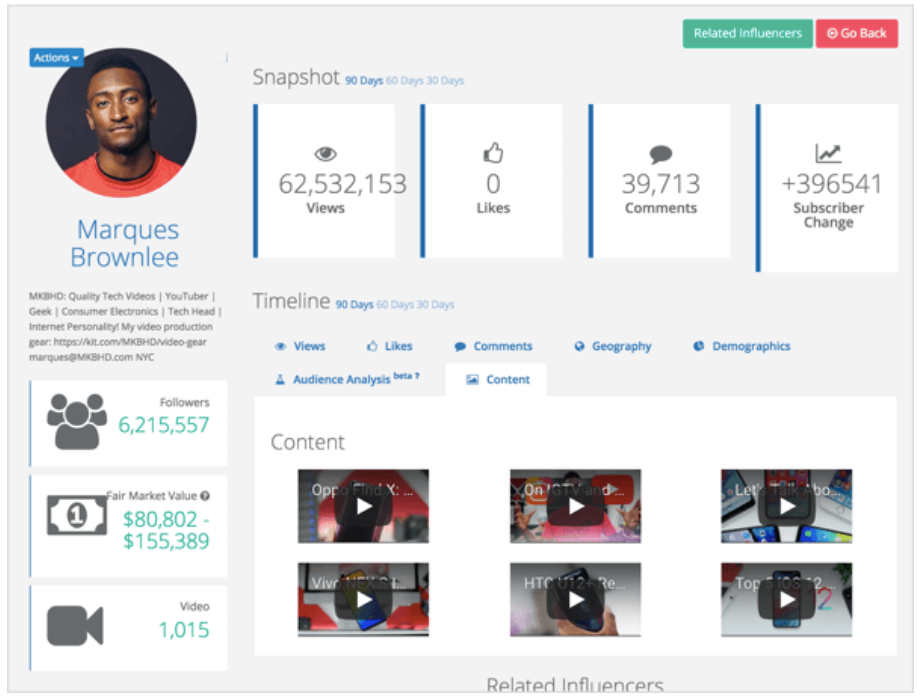Viewport: 924px width, 700px height.
Task: Play the Top 5 iOS 12 video
Action: pos(787,600)
